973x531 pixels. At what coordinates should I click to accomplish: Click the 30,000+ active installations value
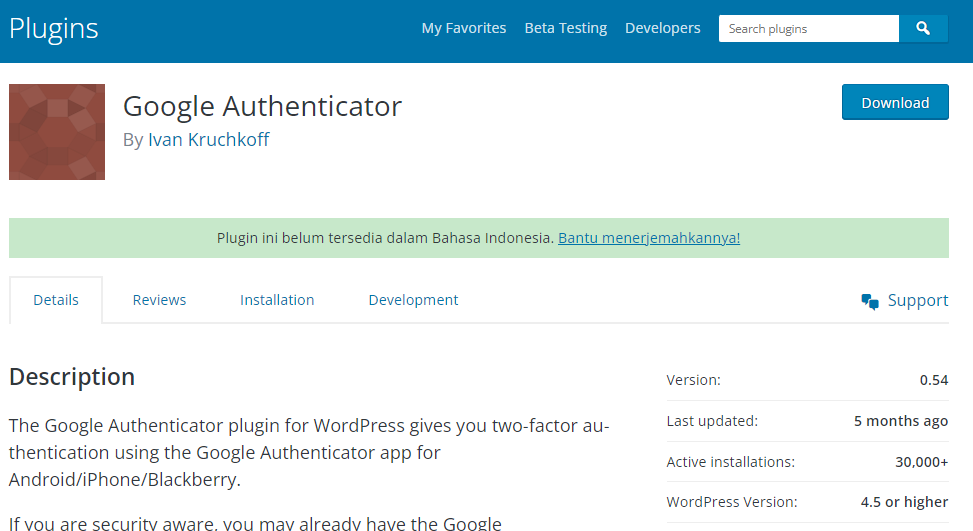click(921, 462)
